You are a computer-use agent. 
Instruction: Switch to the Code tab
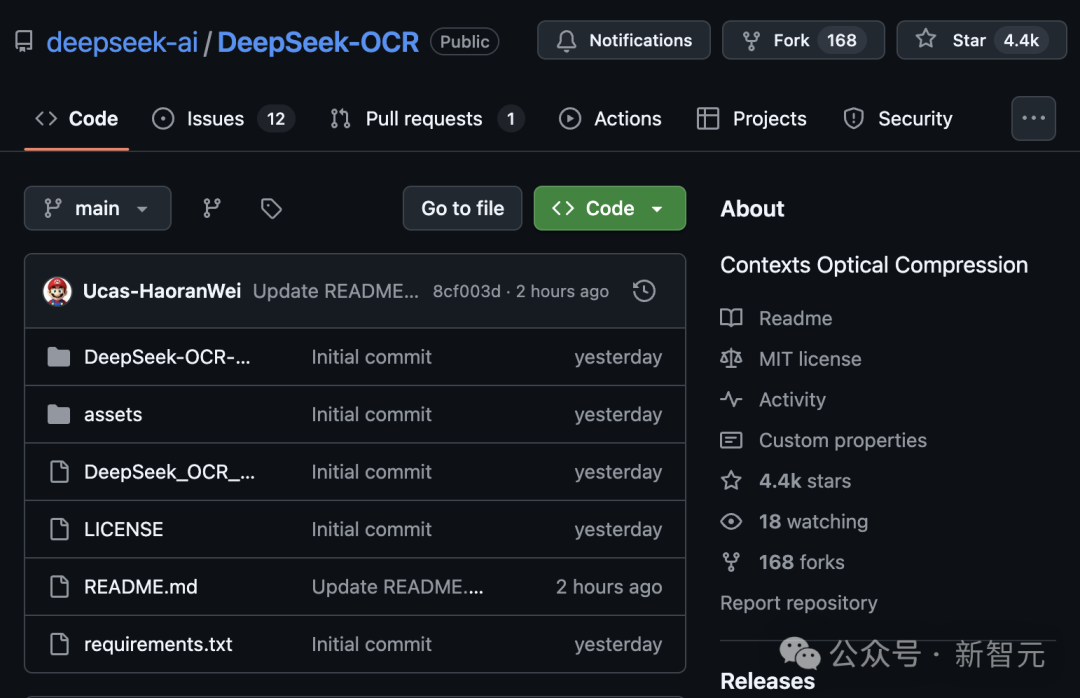point(76,119)
